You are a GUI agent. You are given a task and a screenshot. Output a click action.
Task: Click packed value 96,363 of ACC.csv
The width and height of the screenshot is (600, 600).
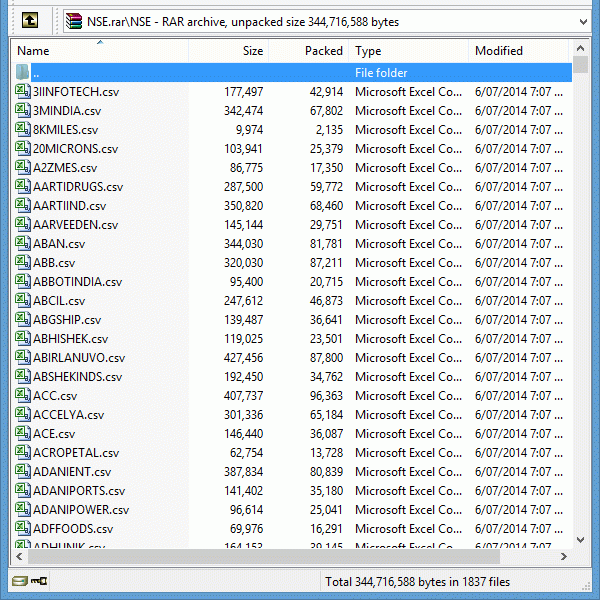(326, 396)
